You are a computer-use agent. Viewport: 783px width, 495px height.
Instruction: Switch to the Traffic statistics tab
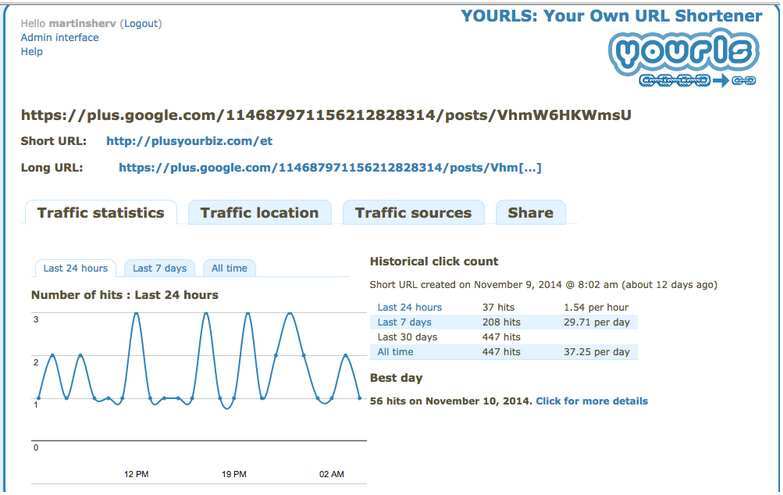101,213
